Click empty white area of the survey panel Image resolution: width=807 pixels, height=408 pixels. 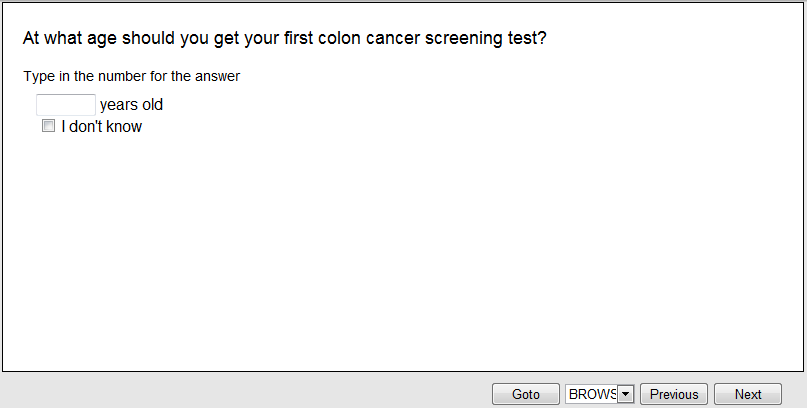tap(400, 250)
